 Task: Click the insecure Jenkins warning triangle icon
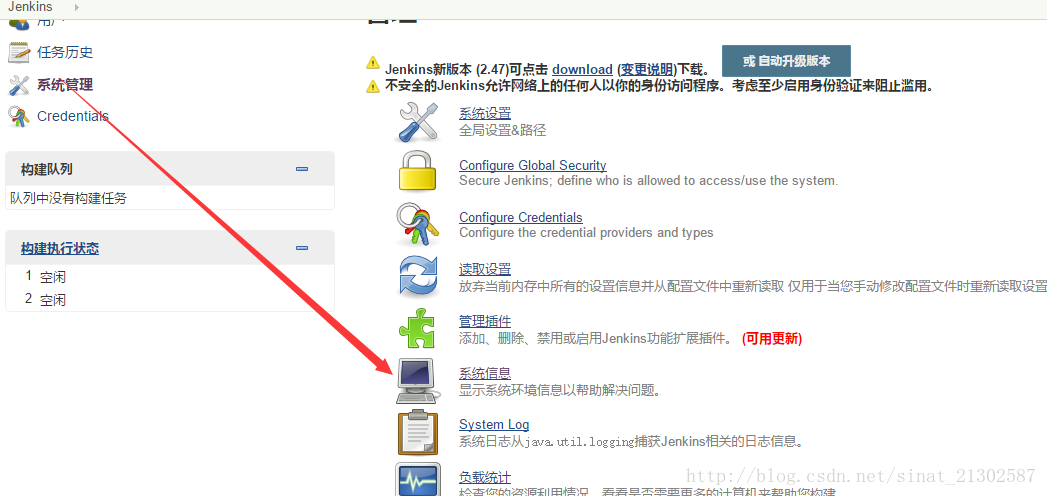tap(373, 85)
